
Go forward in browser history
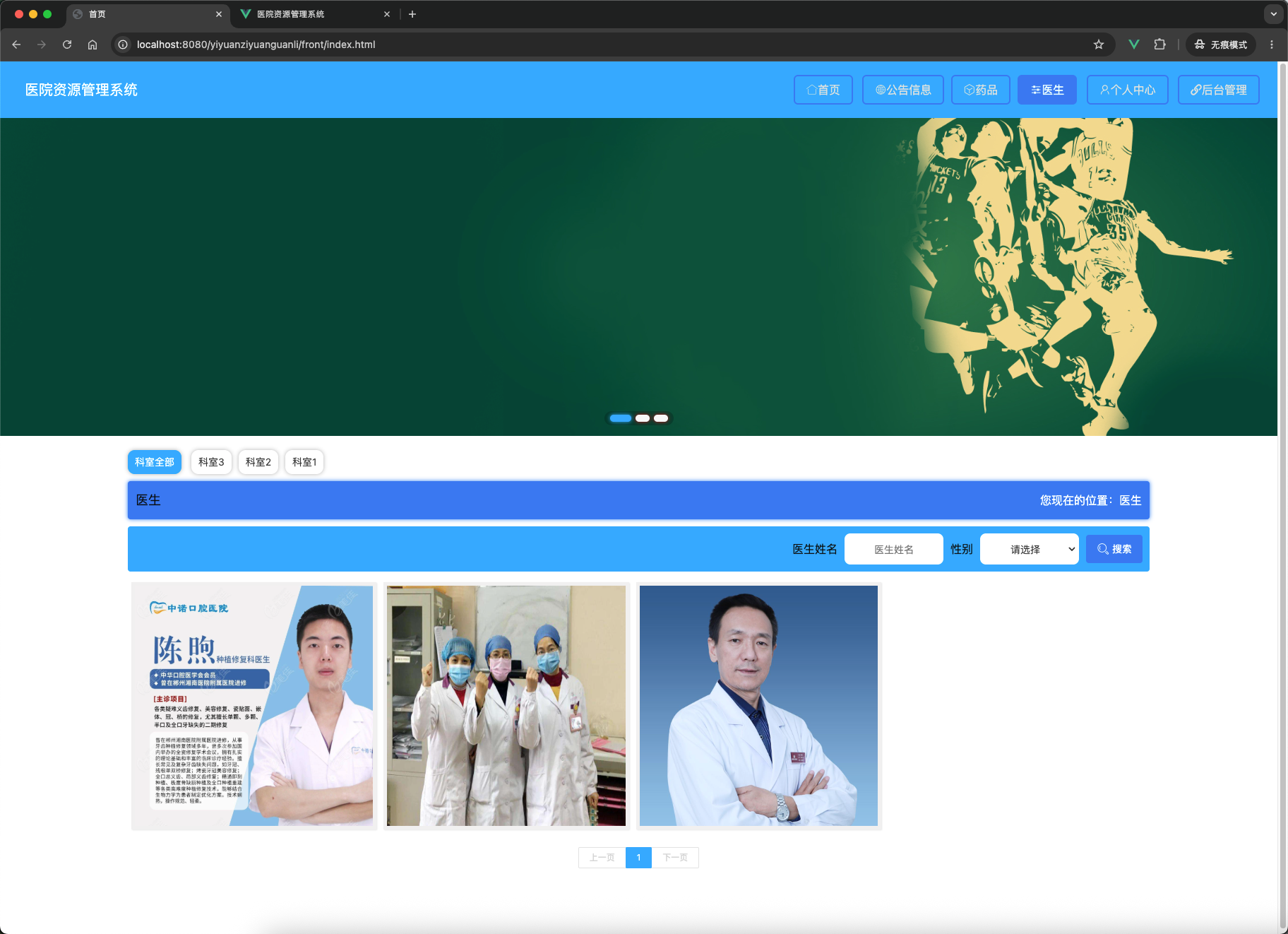(x=42, y=45)
